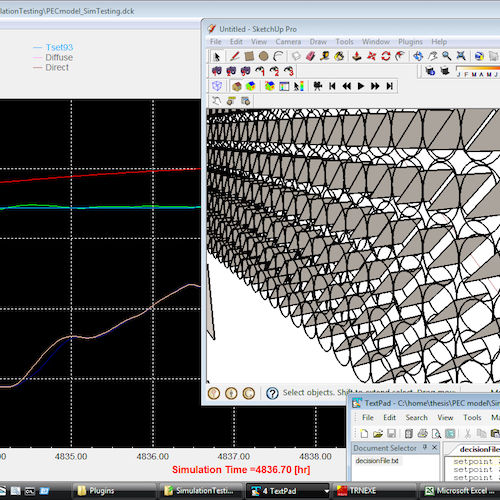Screen dimensions: 500x500
Task: Open SketchUp Camera menu
Action: pos(288,42)
